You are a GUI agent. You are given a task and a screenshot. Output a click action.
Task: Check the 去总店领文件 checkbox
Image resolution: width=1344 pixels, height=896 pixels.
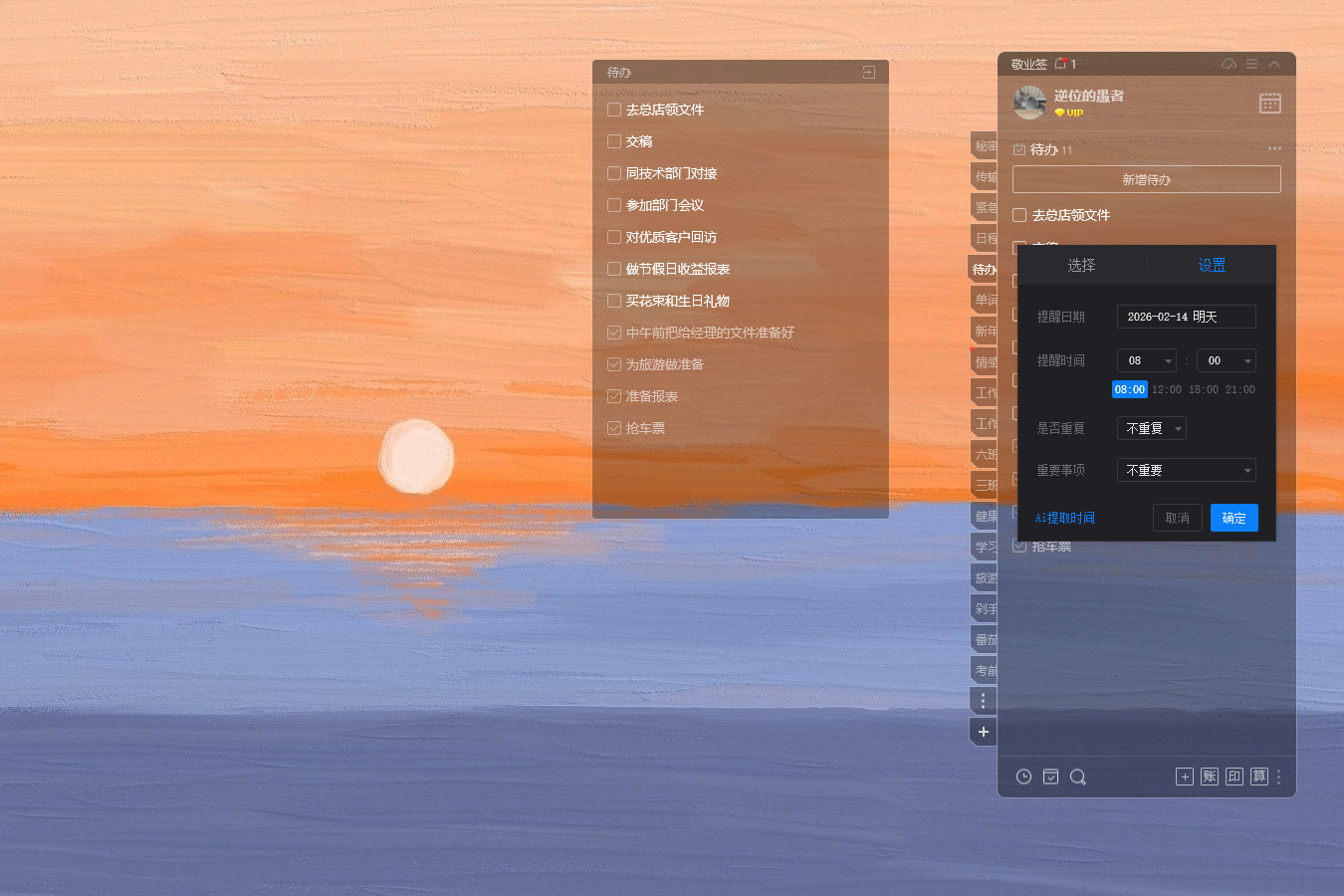(1018, 214)
